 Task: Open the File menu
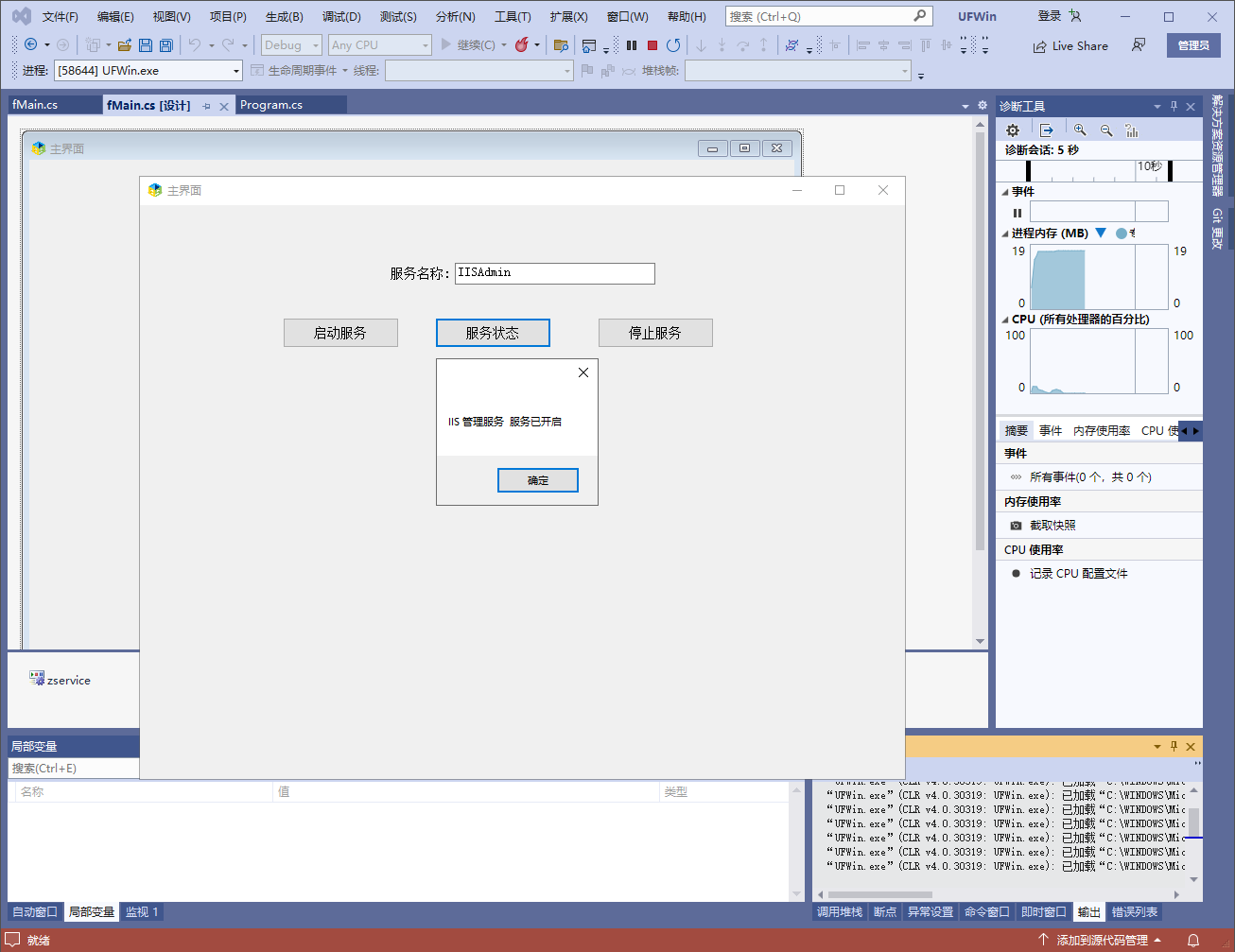point(60,16)
